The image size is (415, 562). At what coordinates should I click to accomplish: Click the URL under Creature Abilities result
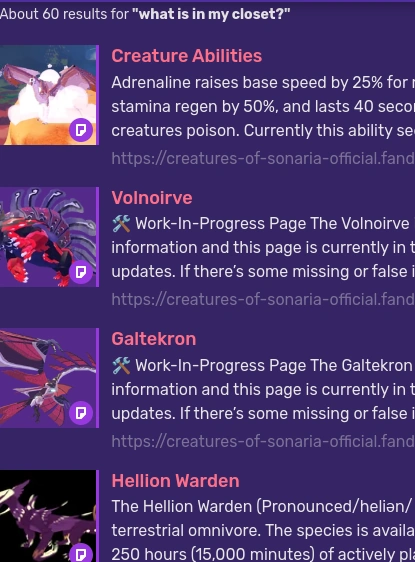[263, 158]
